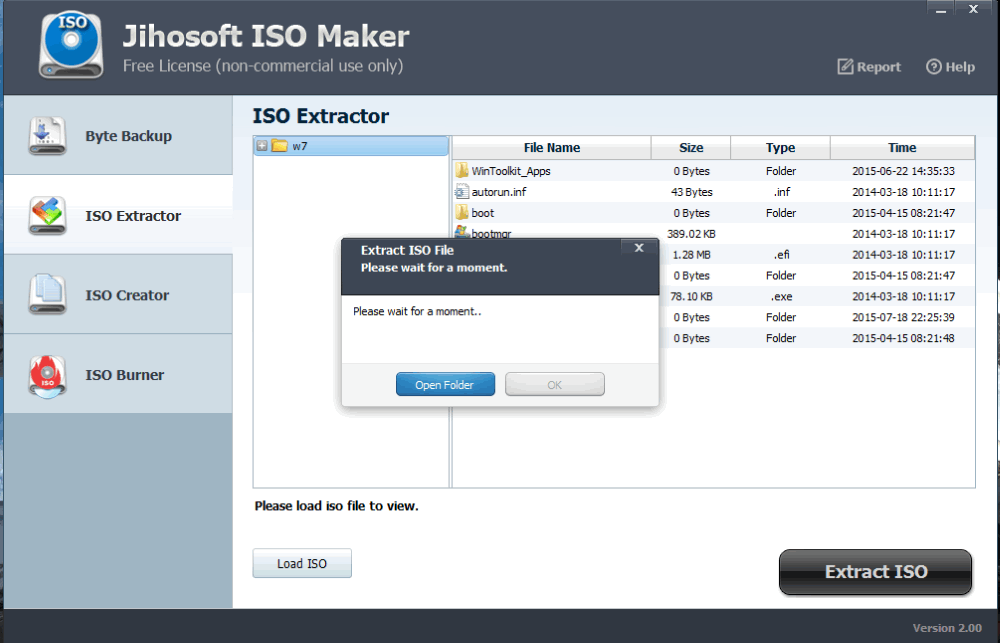1000x643 pixels.
Task: Click the 389.02 KB size cell
Action: point(691,233)
